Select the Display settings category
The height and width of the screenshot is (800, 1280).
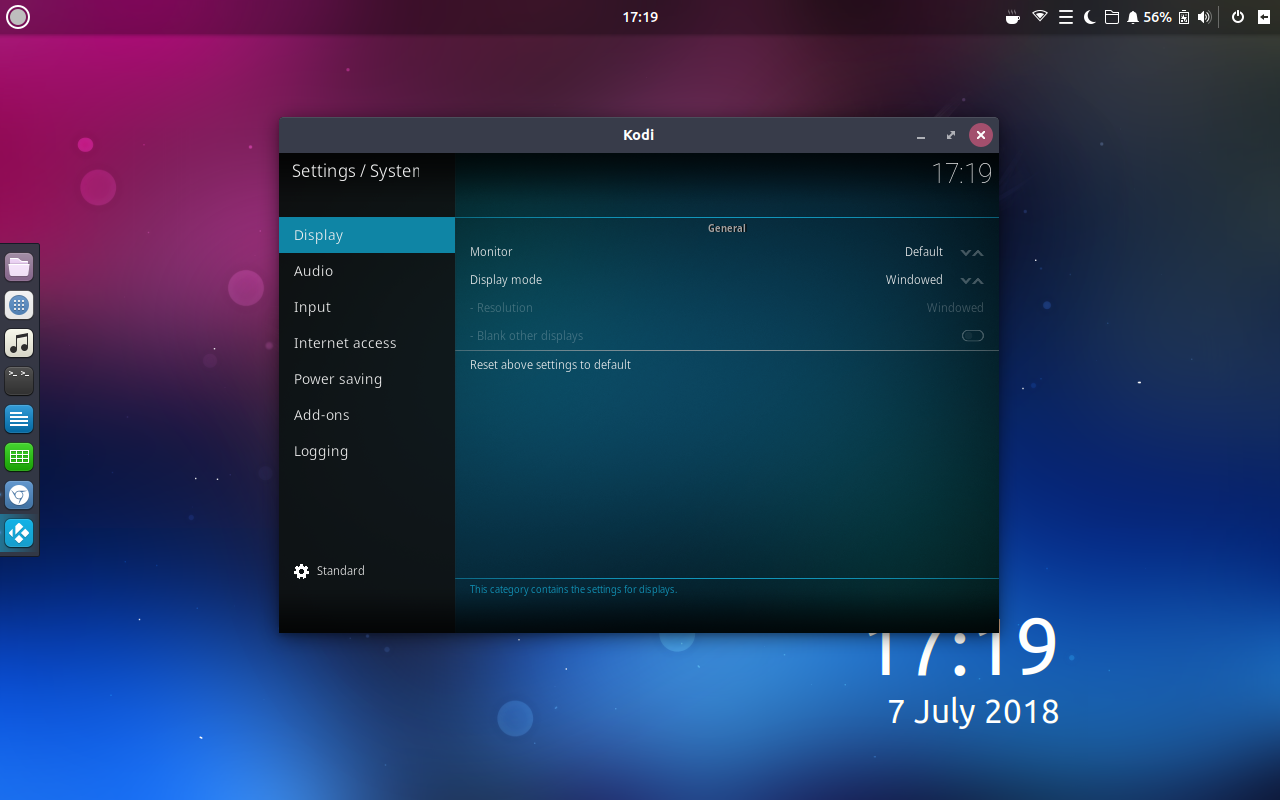tap(367, 235)
